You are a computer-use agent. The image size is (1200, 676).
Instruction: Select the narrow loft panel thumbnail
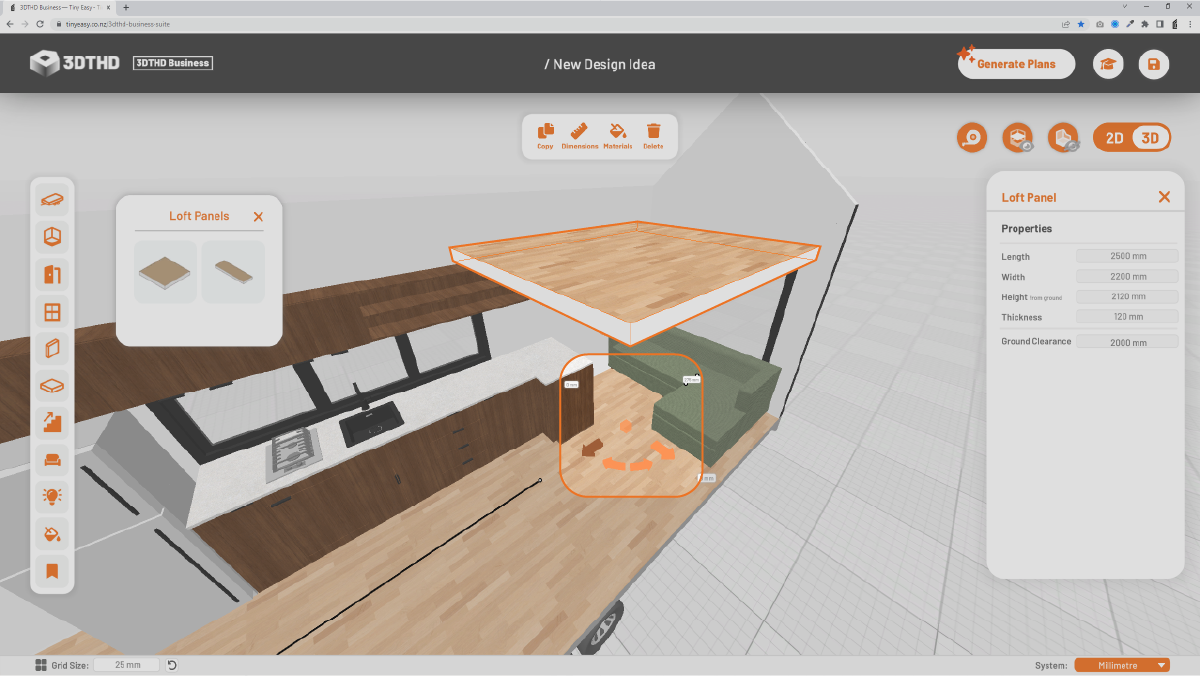(233, 272)
